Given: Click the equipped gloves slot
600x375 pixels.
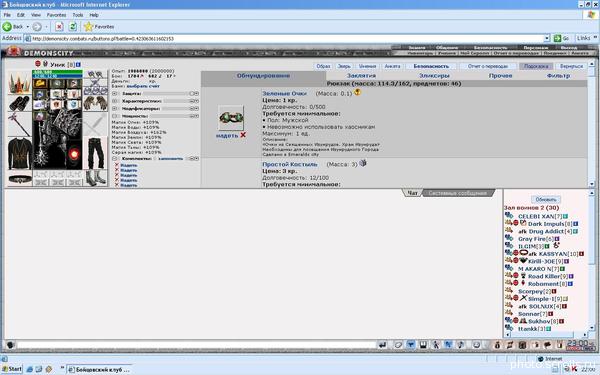Looking at the screenshot, I should [96, 103].
